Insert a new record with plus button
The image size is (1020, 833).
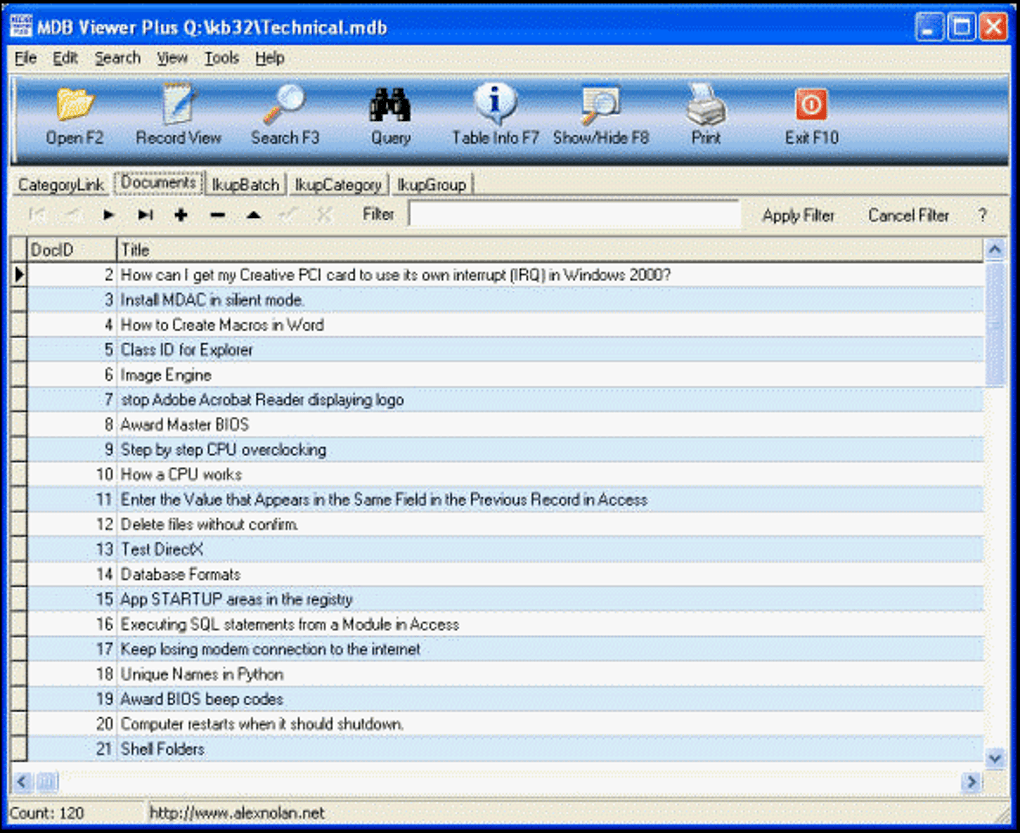181,215
